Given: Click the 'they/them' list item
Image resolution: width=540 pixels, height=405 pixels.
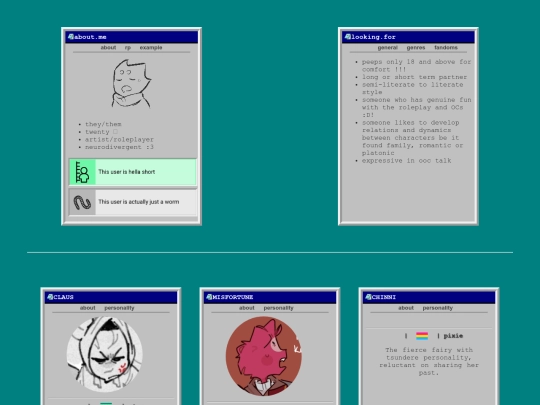Looking at the screenshot, I should tap(103, 124).
